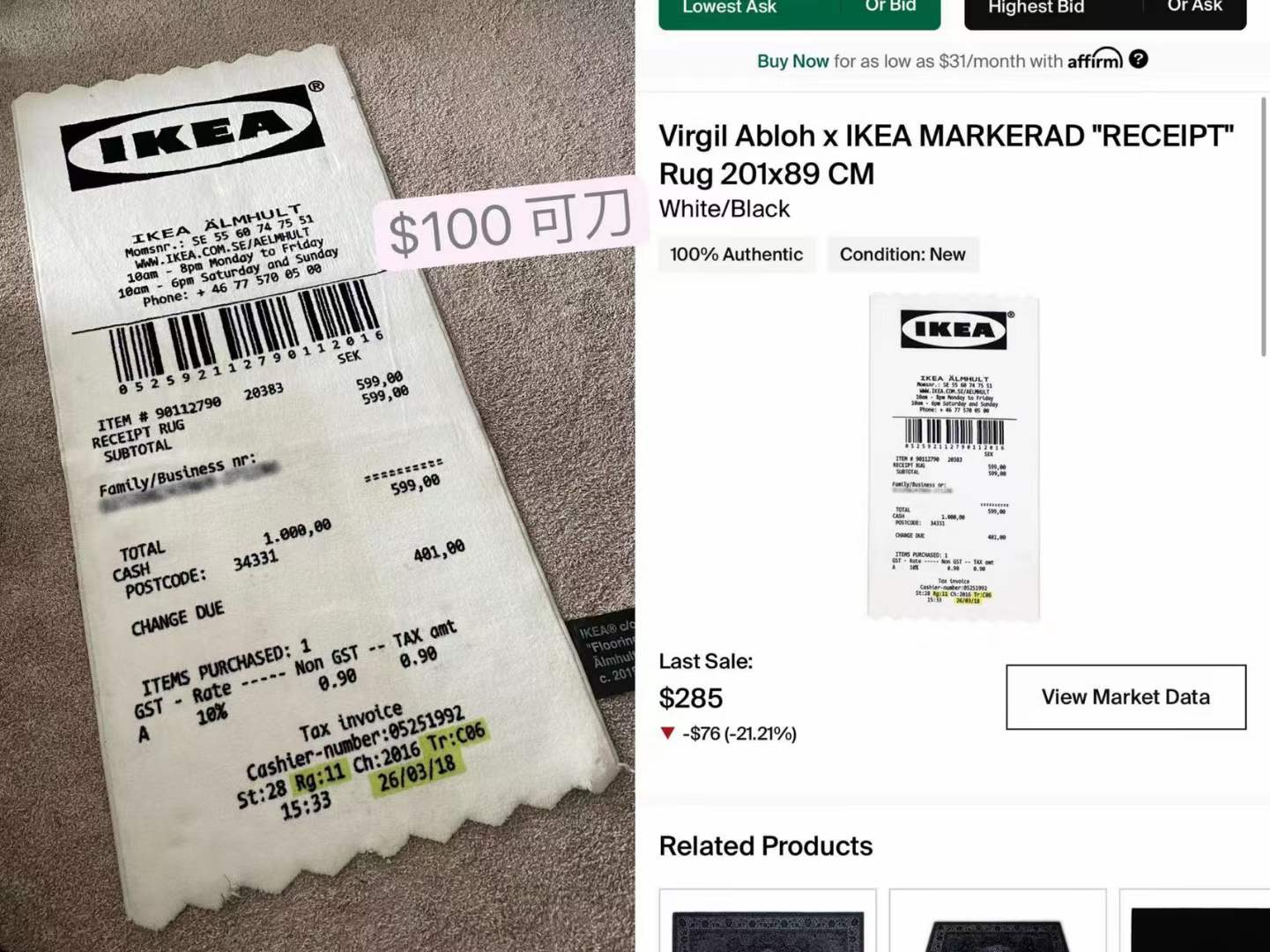This screenshot has width=1270, height=952.
Task: Click the Or Ask button section
Action: tap(1195, 11)
